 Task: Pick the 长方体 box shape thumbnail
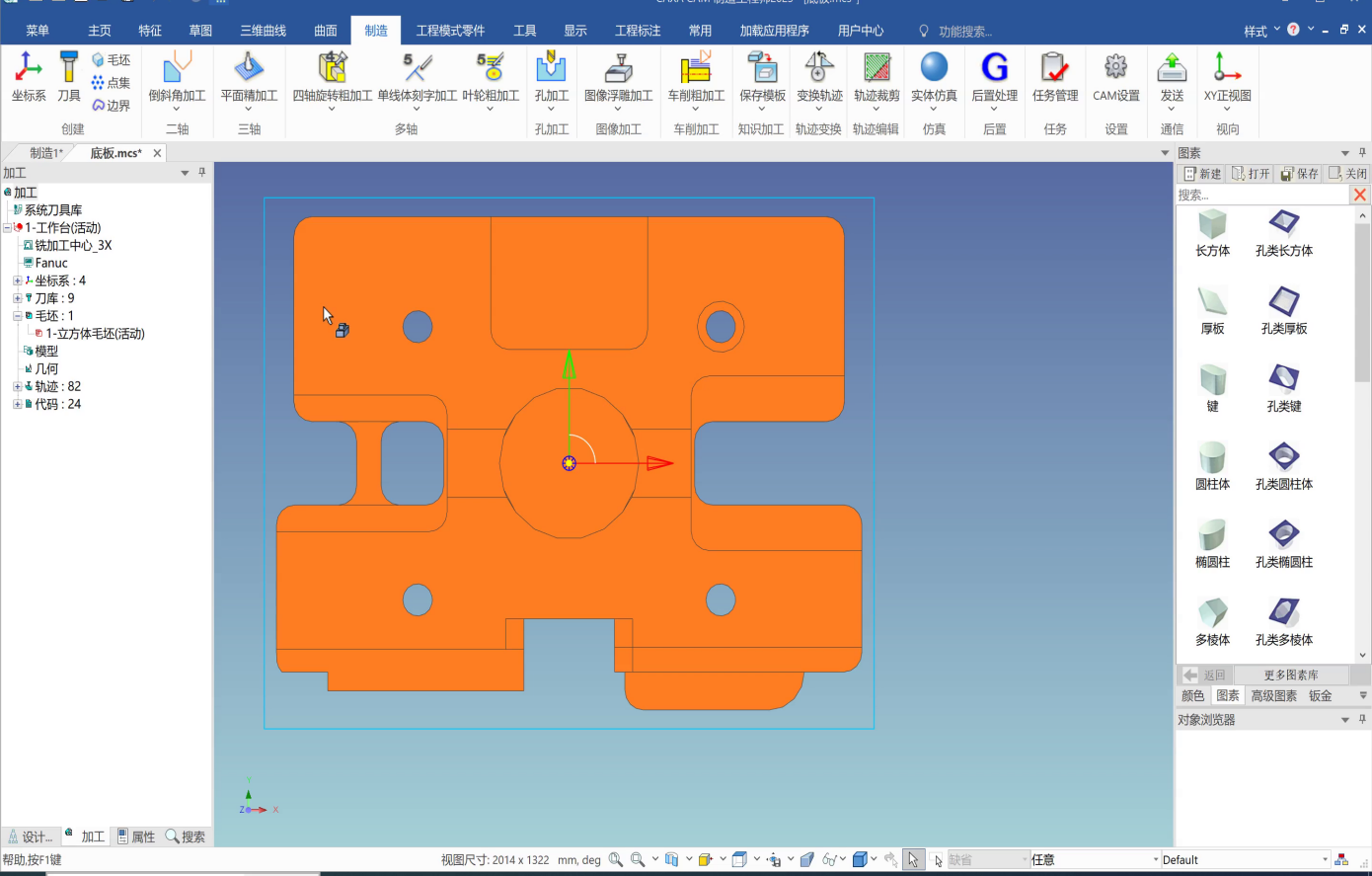(1212, 232)
